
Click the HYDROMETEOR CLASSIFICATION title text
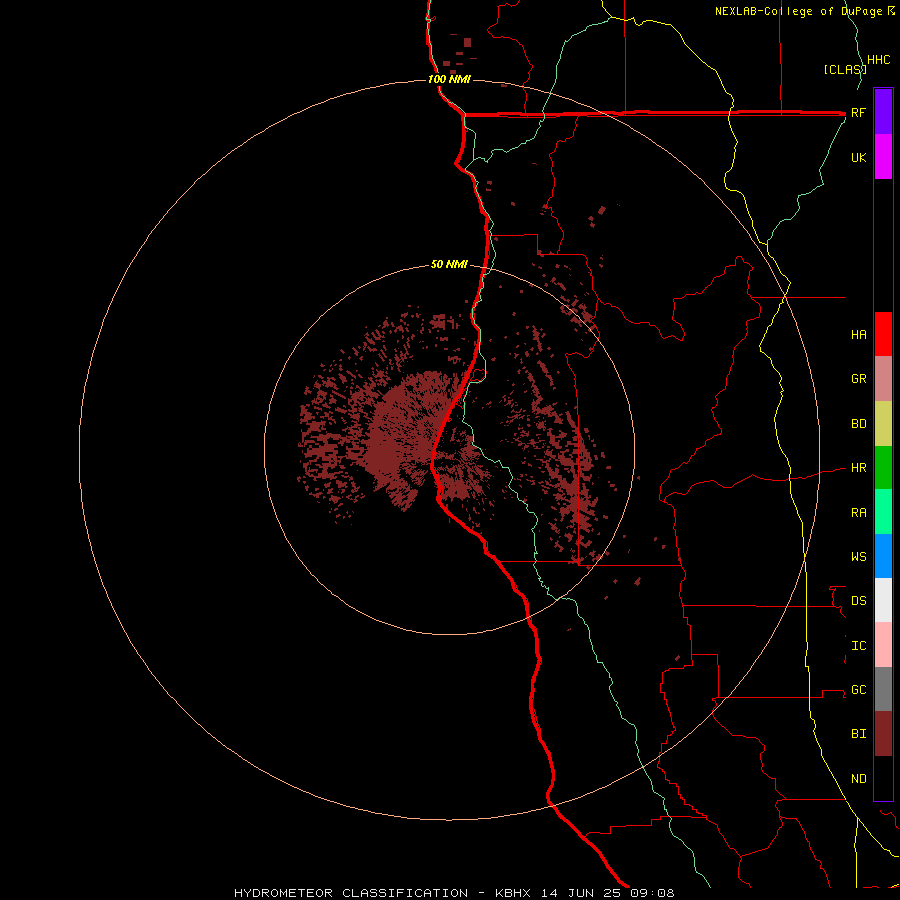(351, 893)
